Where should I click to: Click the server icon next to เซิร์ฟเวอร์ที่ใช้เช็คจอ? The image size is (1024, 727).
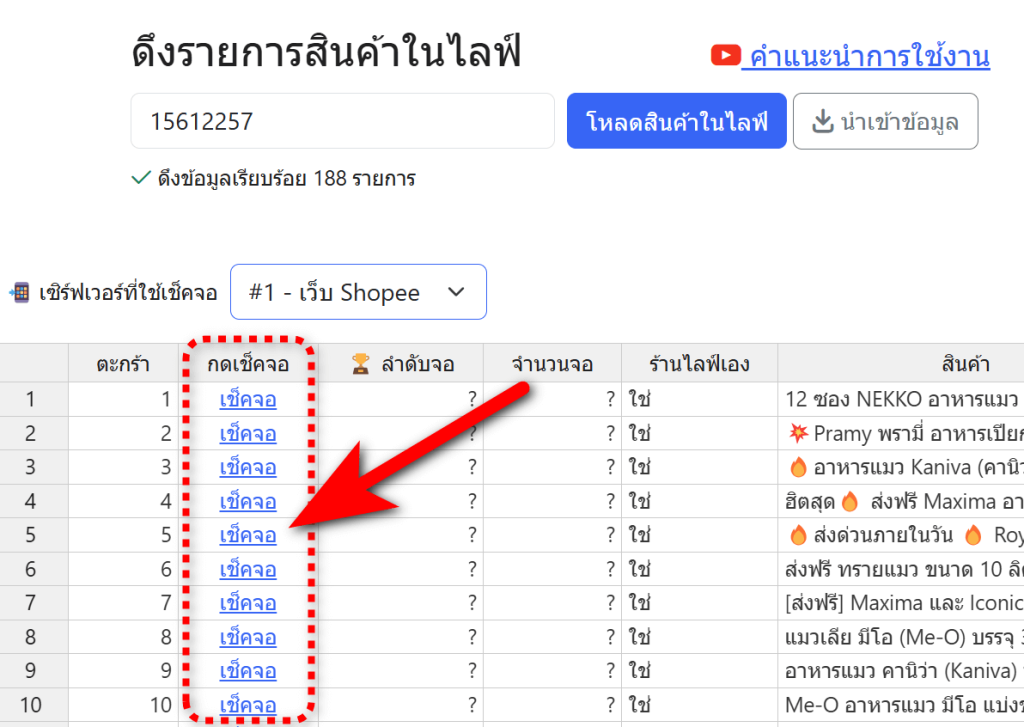pos(19,293)
